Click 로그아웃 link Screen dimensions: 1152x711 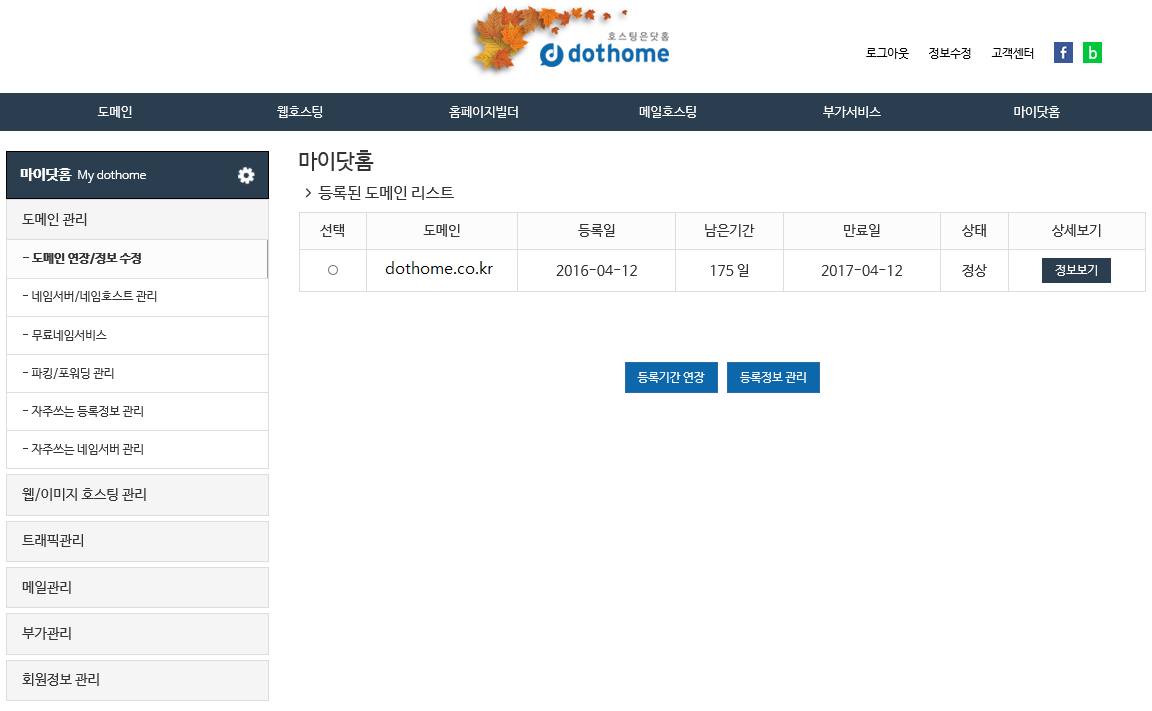pyautogui.click(x=887, y=53)
